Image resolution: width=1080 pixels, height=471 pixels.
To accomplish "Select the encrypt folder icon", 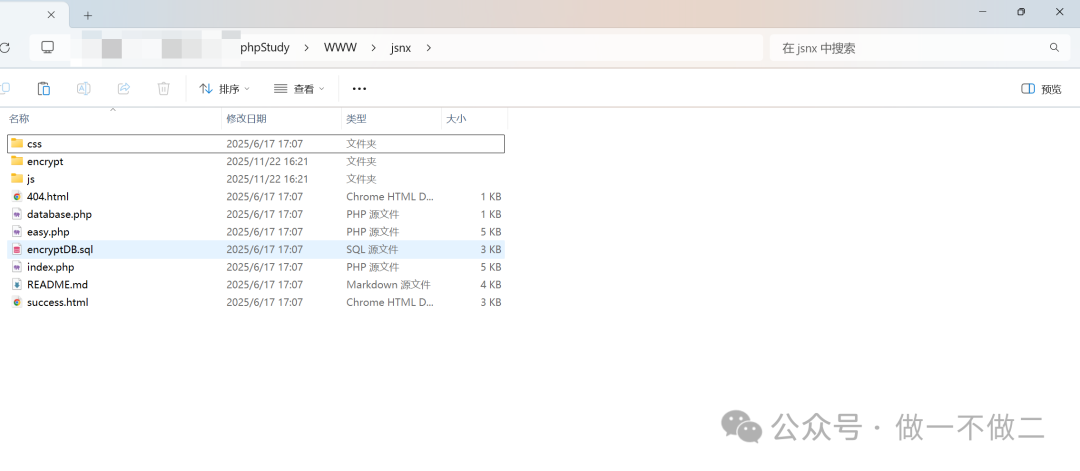I will tap(17, 161).
